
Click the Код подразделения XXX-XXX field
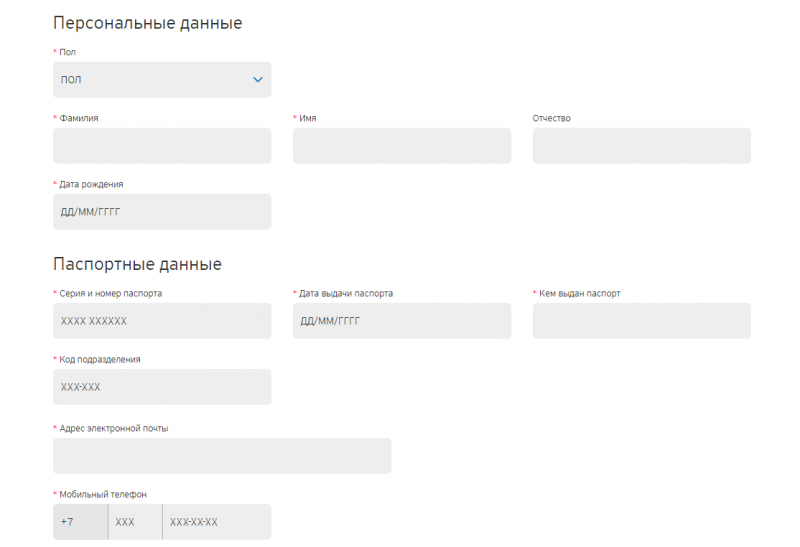pos(162,387)
